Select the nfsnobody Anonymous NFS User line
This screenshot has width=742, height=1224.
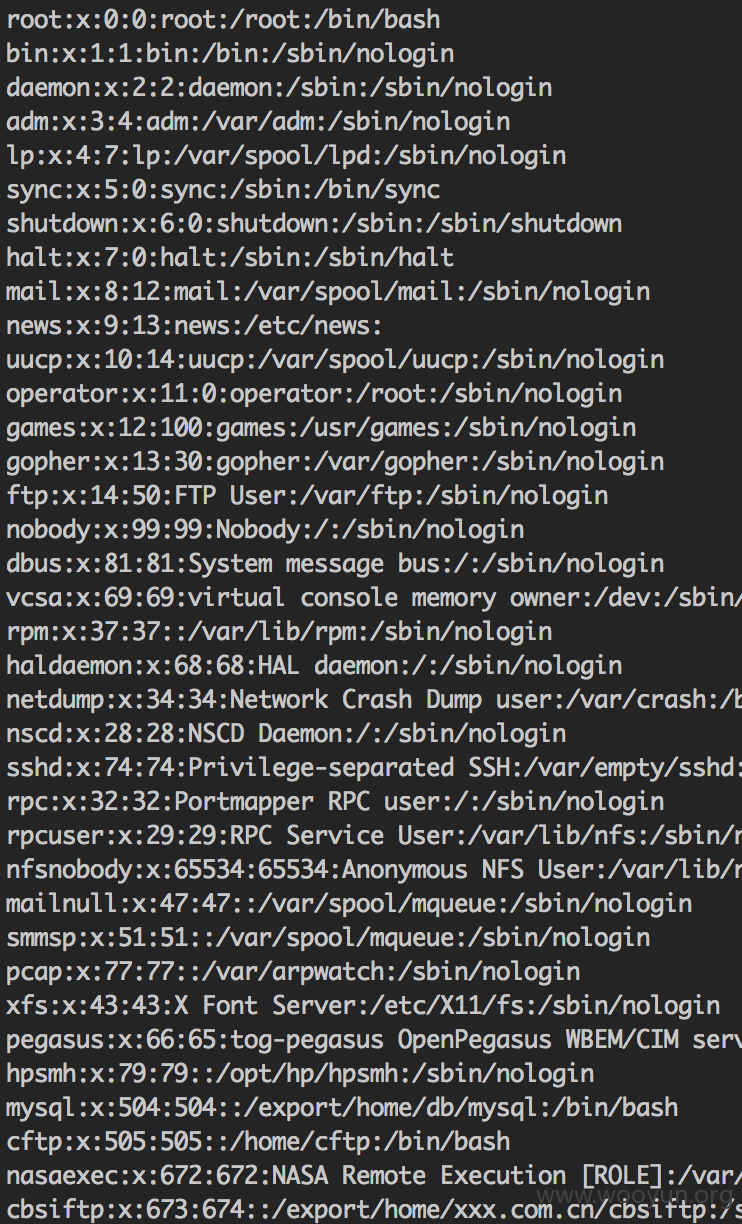point(374,869)
